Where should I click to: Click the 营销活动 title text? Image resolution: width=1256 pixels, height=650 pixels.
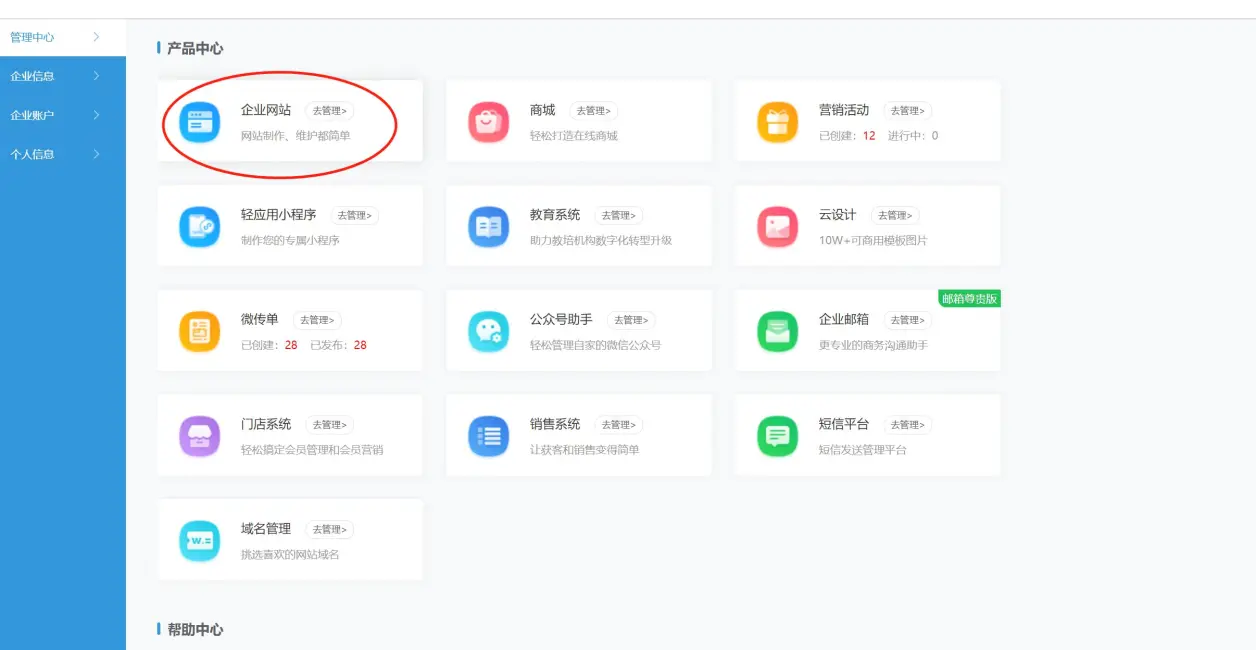(x=844, y=110)
